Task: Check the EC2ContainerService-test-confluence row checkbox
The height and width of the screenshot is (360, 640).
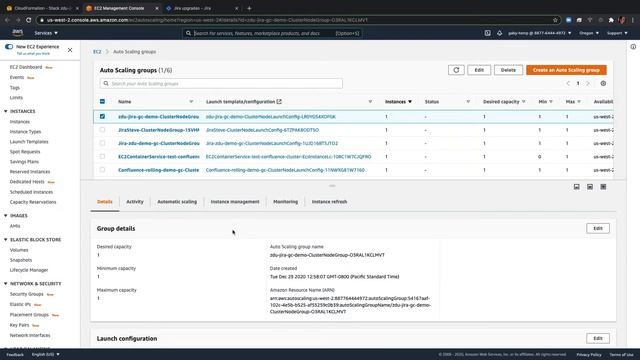Action: 102,156
